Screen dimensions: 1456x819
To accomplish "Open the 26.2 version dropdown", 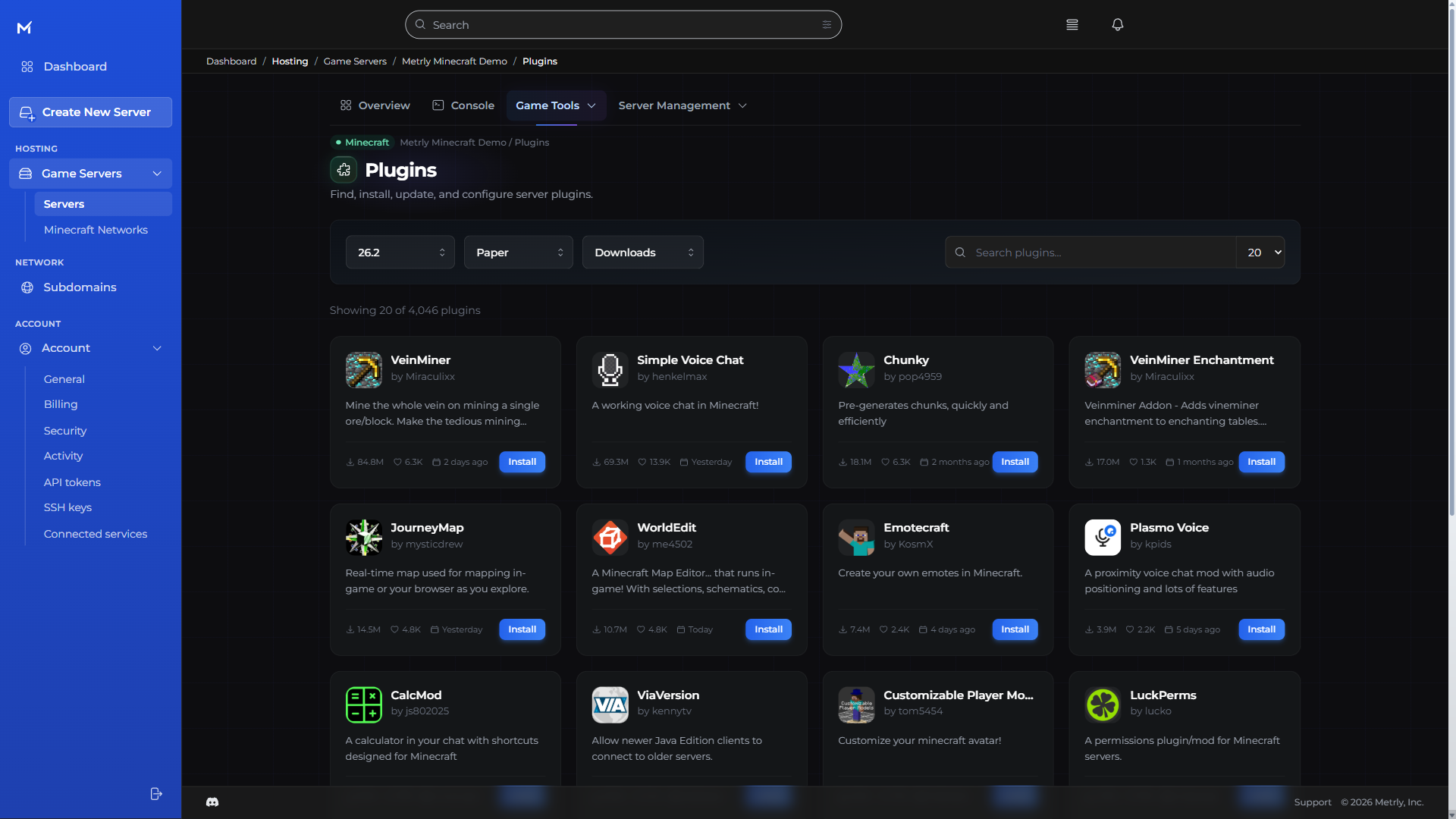I will coord(400,253).
